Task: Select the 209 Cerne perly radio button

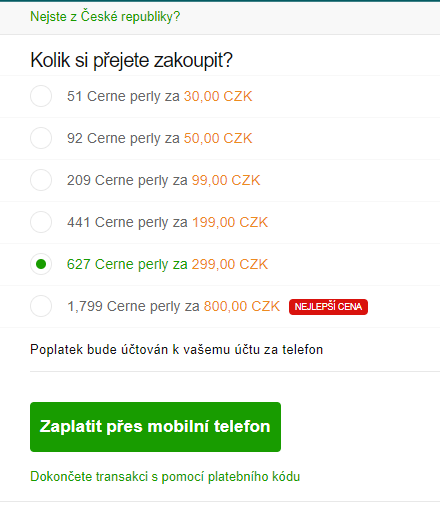Action: 41,180
